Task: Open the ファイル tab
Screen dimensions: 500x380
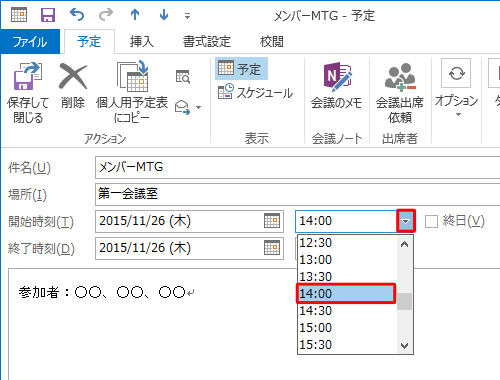Action: [x=30, y=42]
